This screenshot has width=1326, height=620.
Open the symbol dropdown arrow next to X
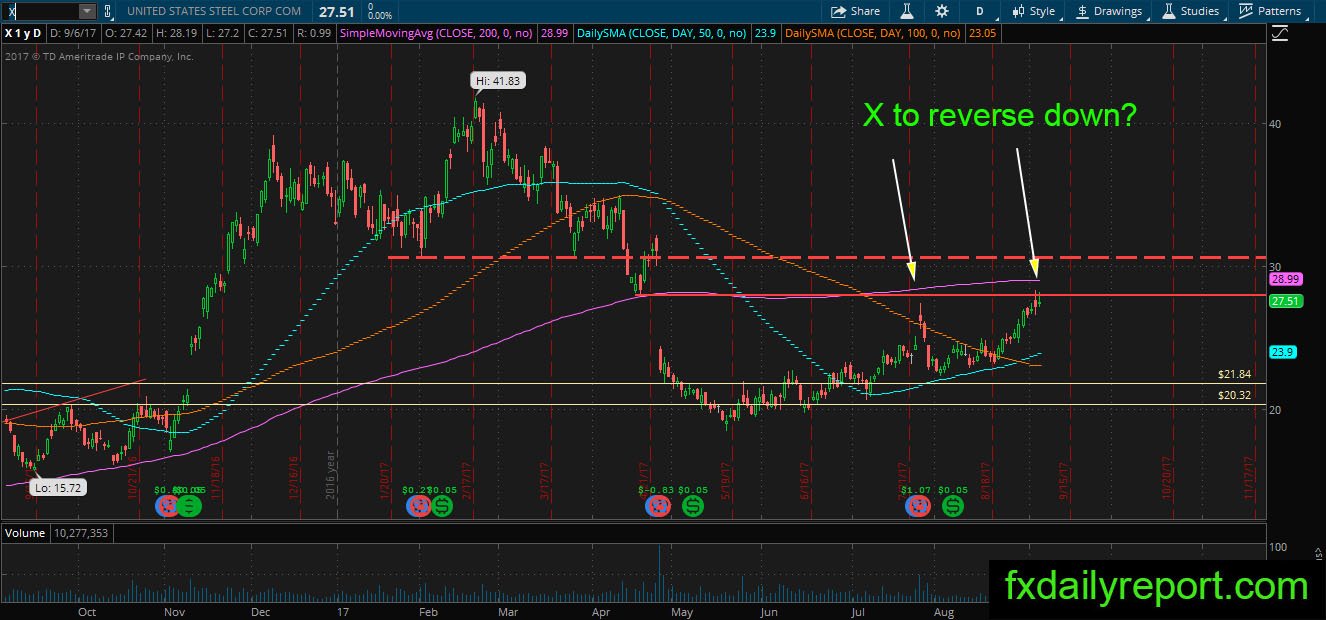[87, 11]
